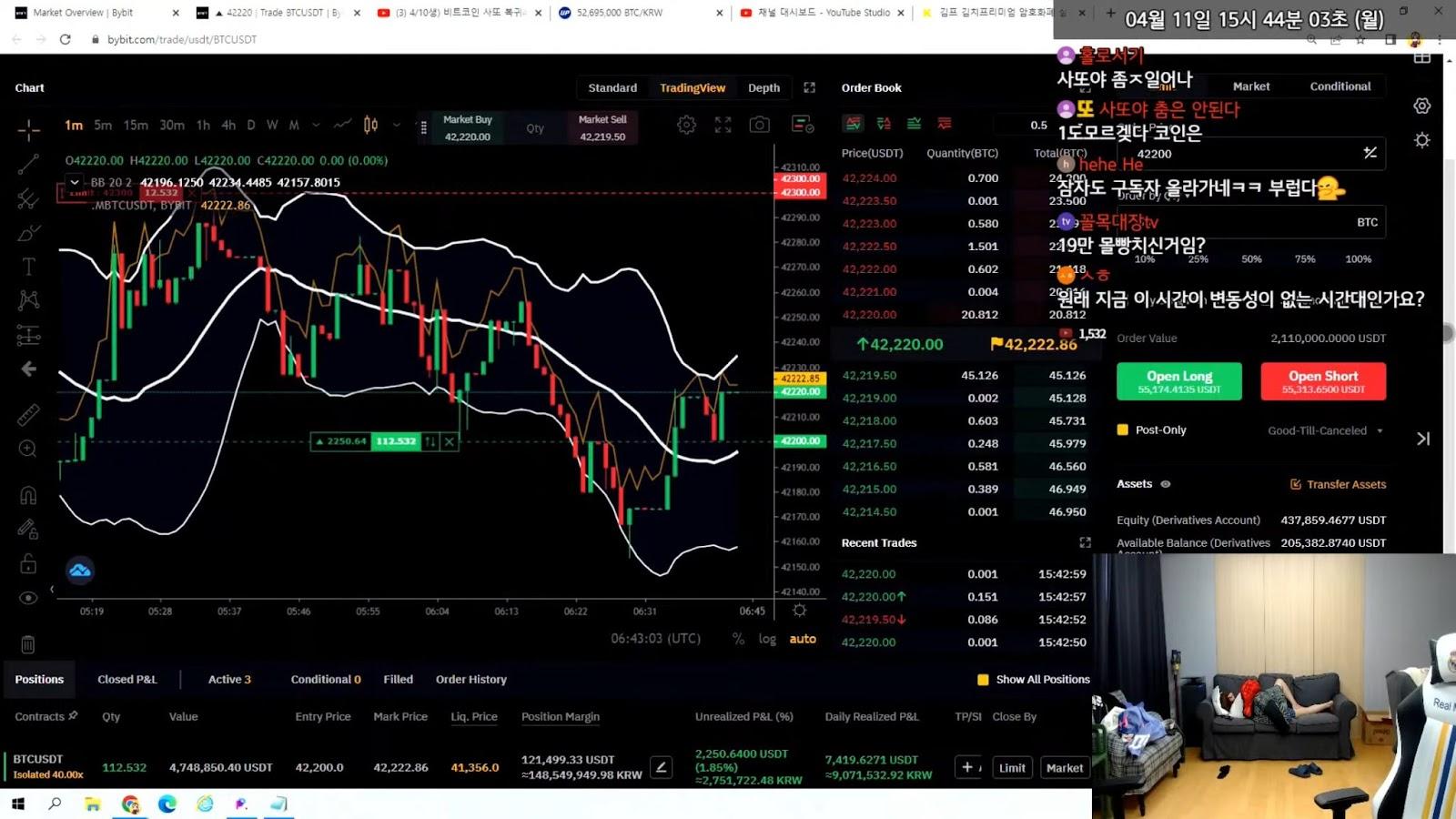This screenshot has height=819, width=1456.
Task: Select the ruler measure tool
Action: tap(28, 415)
